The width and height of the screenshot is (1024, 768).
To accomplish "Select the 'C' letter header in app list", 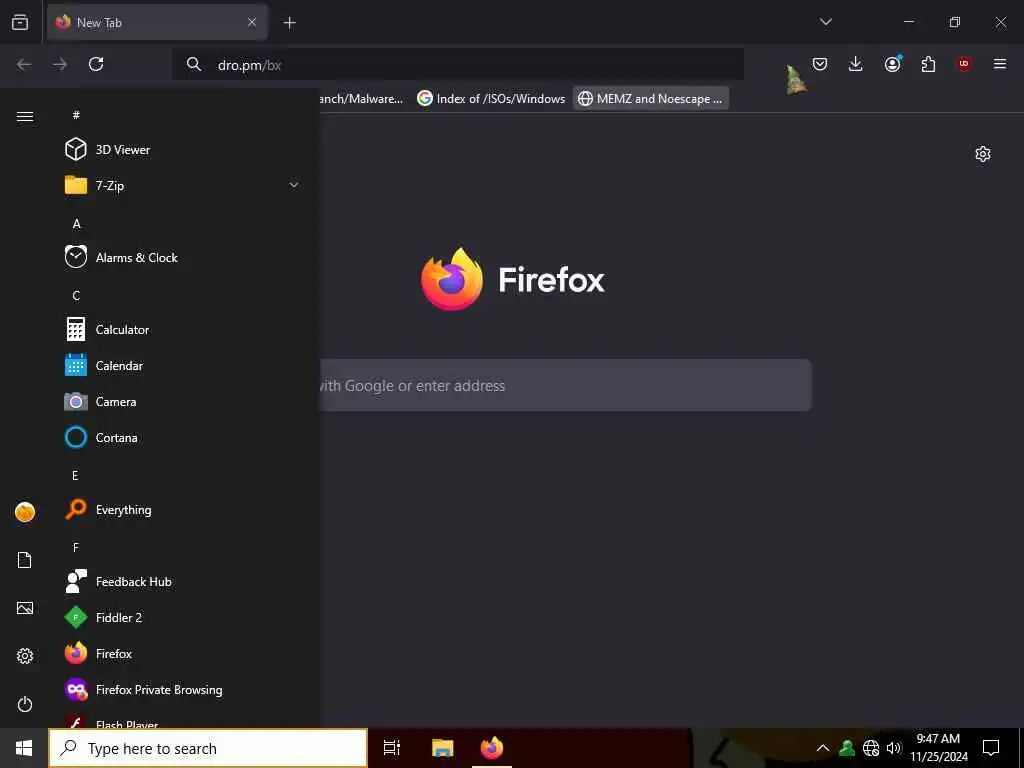I will coord(76,295).
